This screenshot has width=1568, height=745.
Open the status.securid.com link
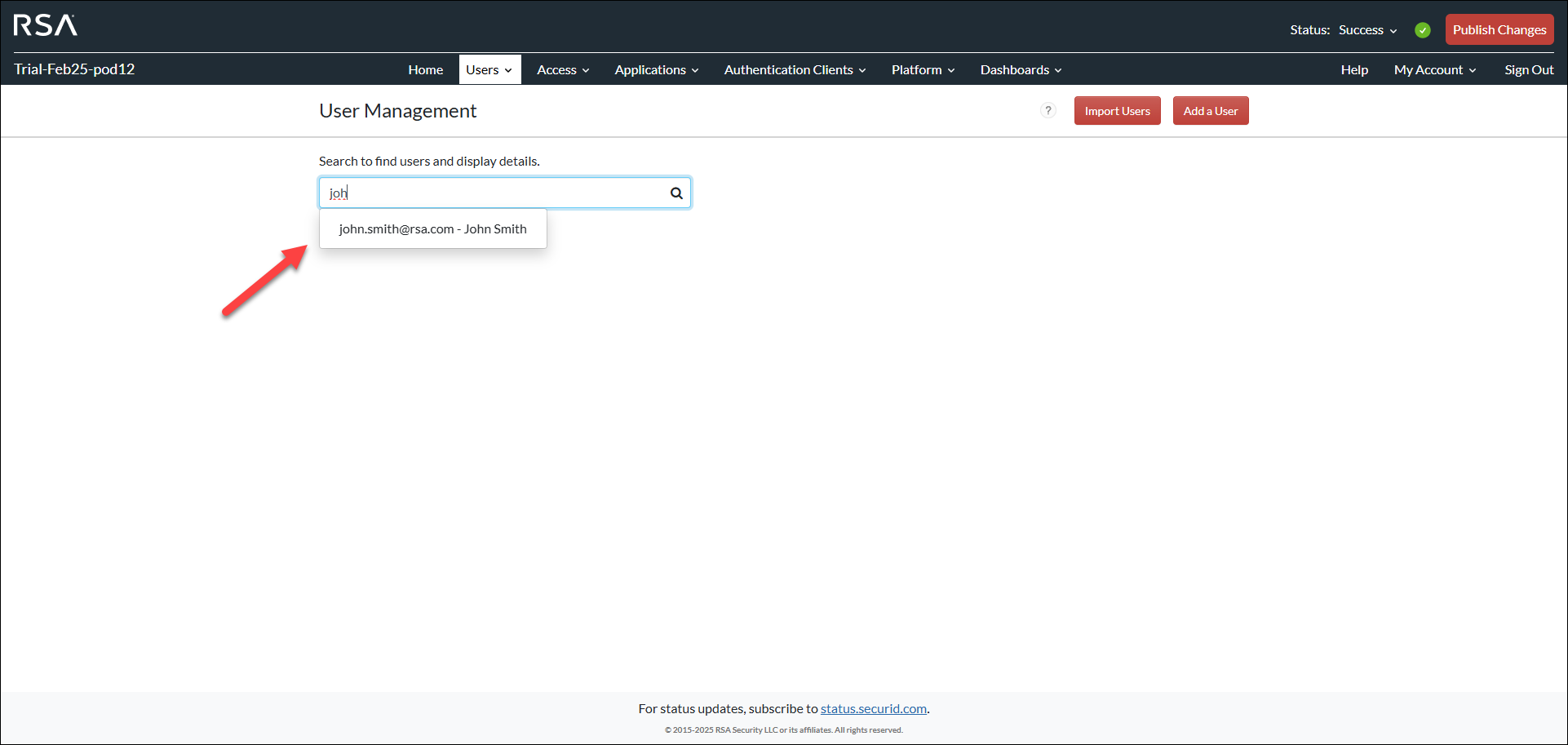point(873,709)
